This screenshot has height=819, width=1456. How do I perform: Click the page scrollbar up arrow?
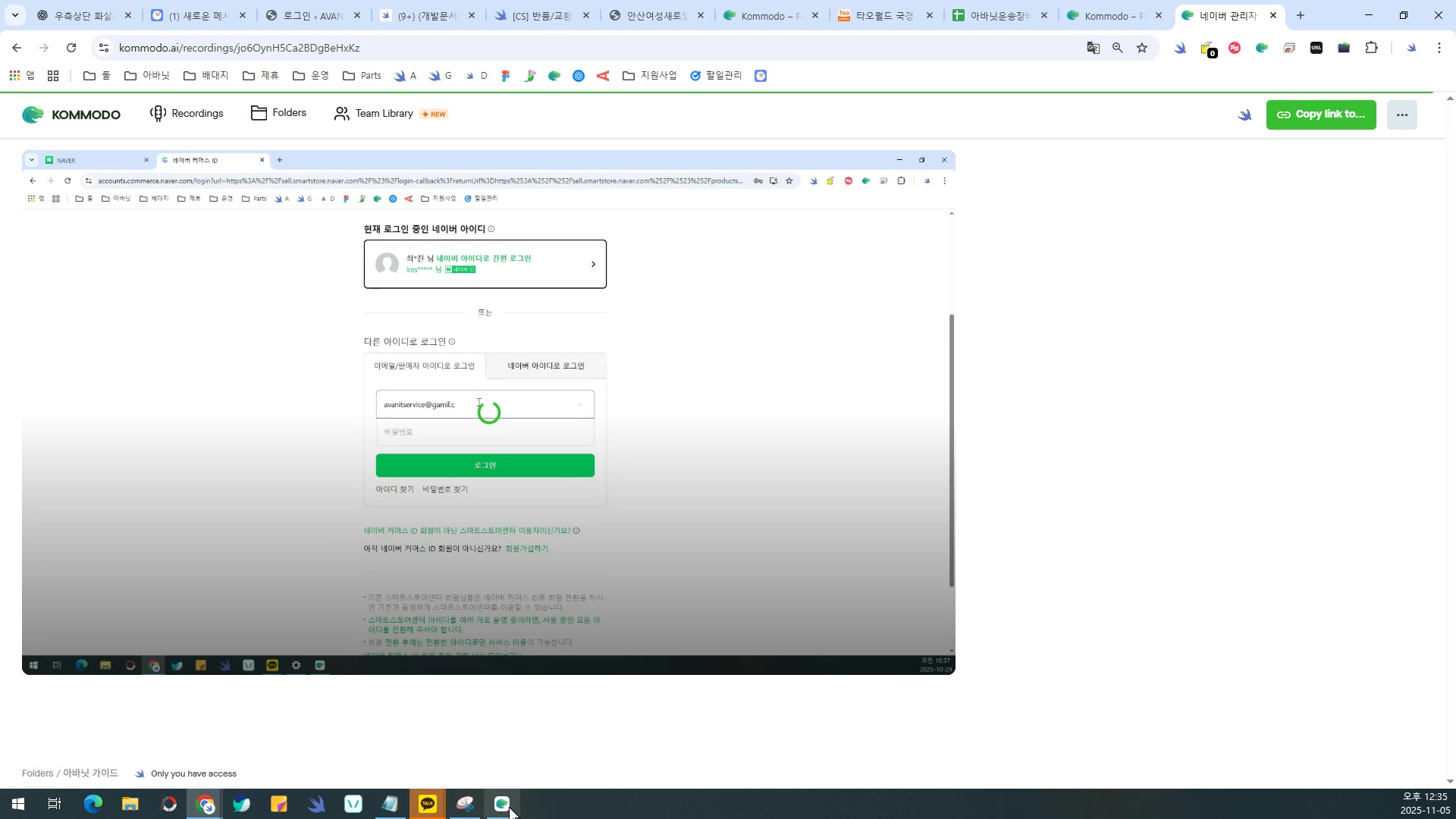tap(1450, 99)
